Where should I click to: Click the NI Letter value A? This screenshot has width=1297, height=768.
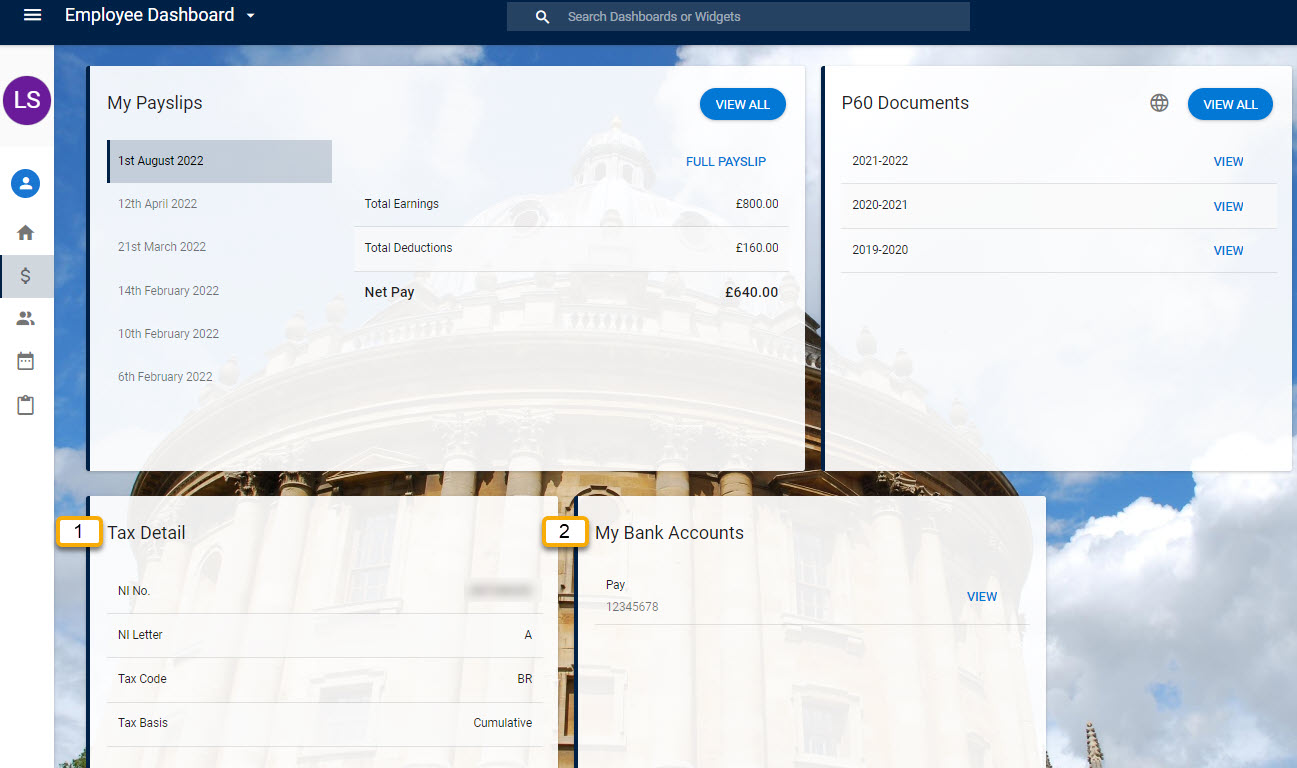pos(528,635)
